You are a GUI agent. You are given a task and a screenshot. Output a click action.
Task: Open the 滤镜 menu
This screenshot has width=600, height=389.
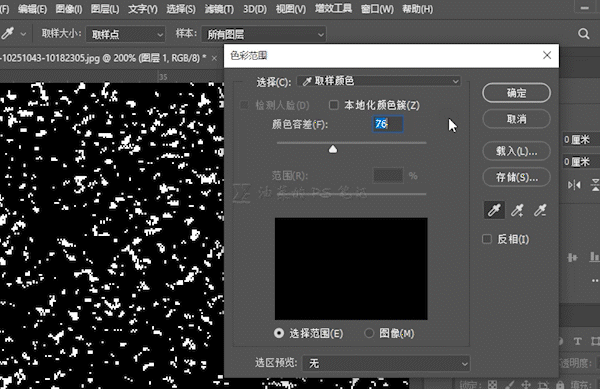pos(219,9)
